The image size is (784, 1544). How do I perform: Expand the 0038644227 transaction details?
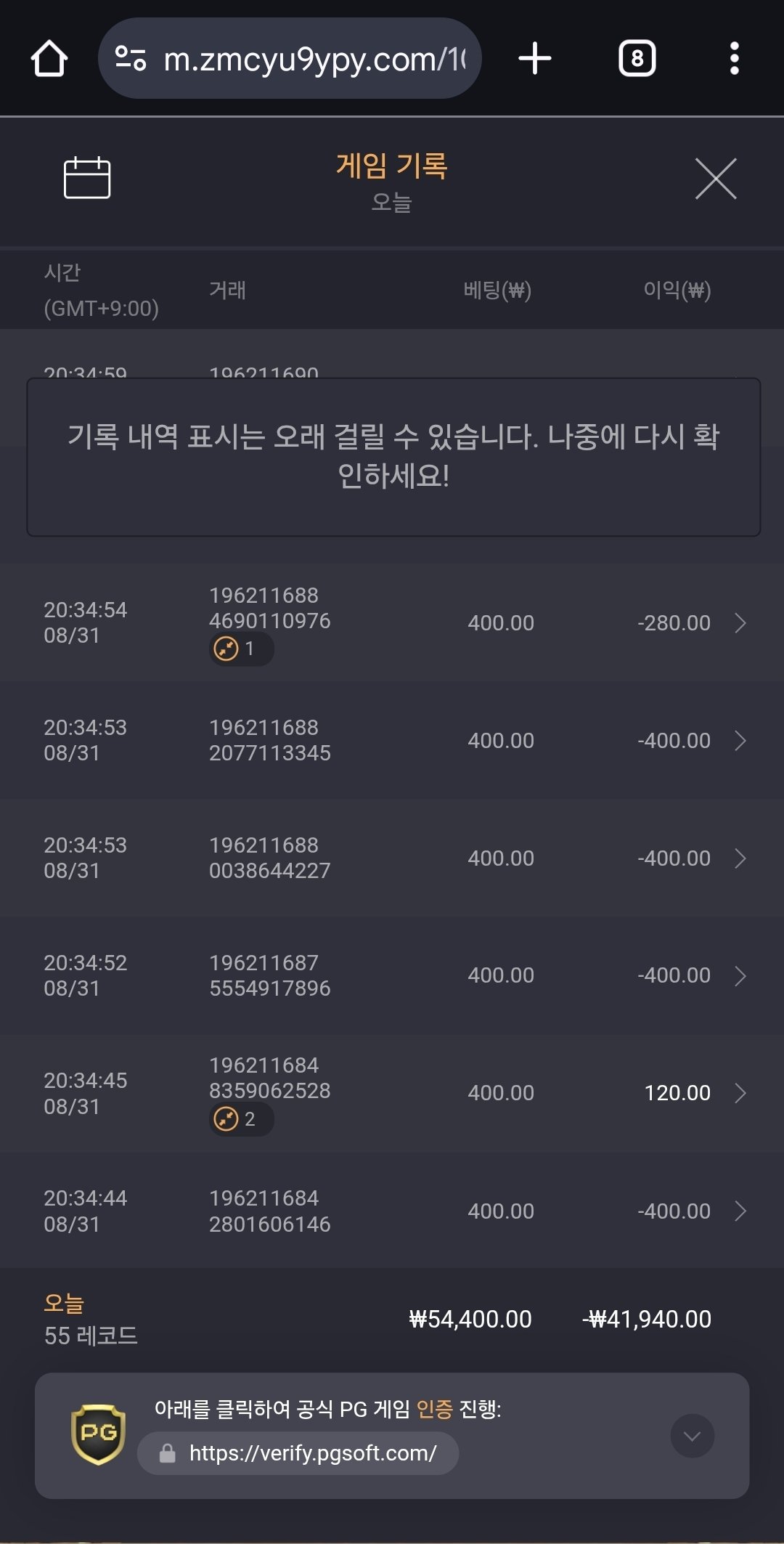click(740, 858)
